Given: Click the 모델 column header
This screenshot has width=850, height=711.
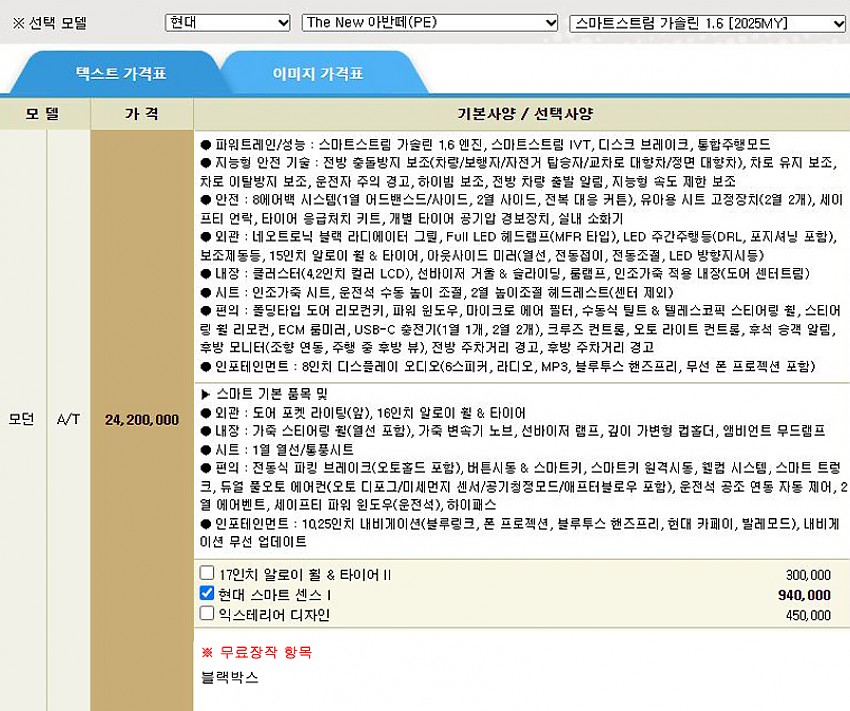Looking at the screenshot, I should point(45,114).
